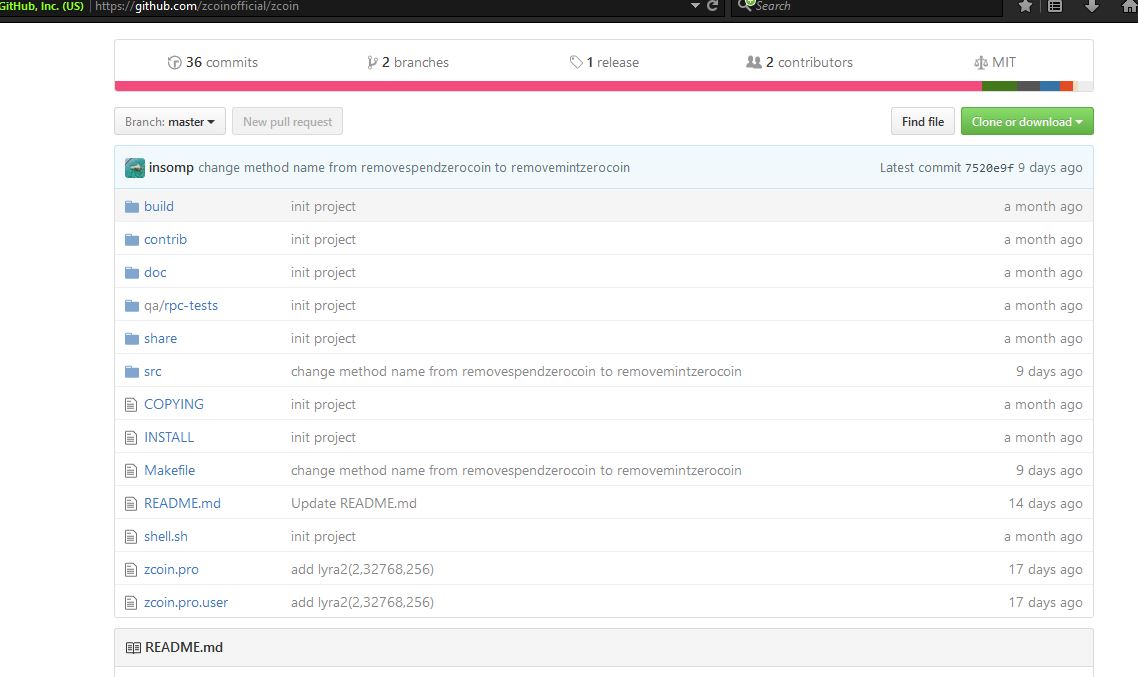Open the zcoin.pro.user file
The height and width of the screenshot is (677, 1138).
click(x=186, y=602)
